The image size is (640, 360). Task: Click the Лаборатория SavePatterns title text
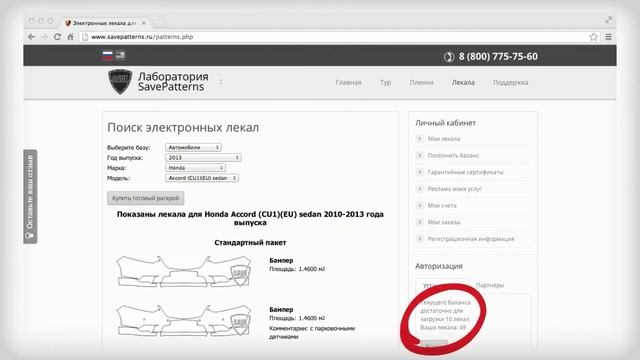click(x=173, y=82)
